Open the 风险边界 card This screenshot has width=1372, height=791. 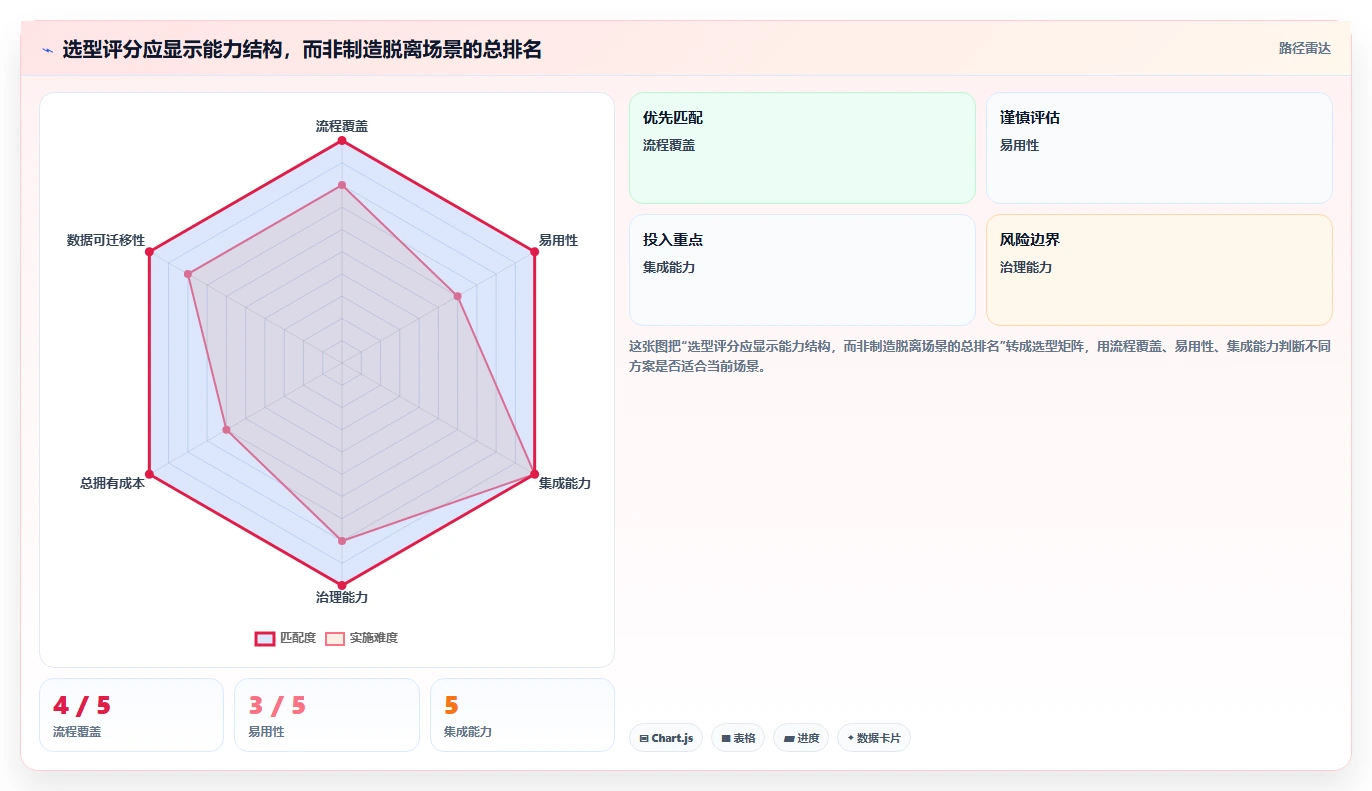[1159, 270]
